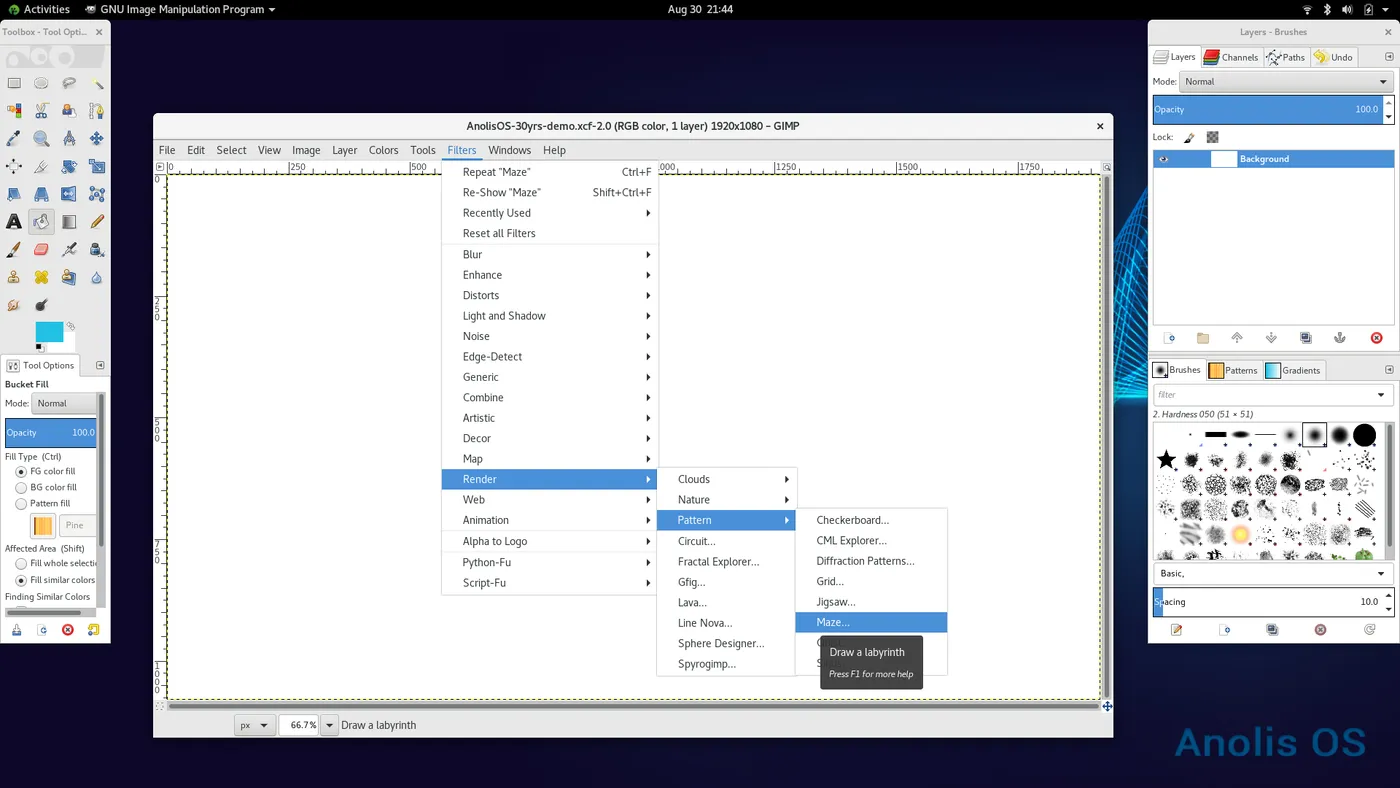1400x788 pixels.
Task: Choose Fill similar colors option
Action: point(21,580)
